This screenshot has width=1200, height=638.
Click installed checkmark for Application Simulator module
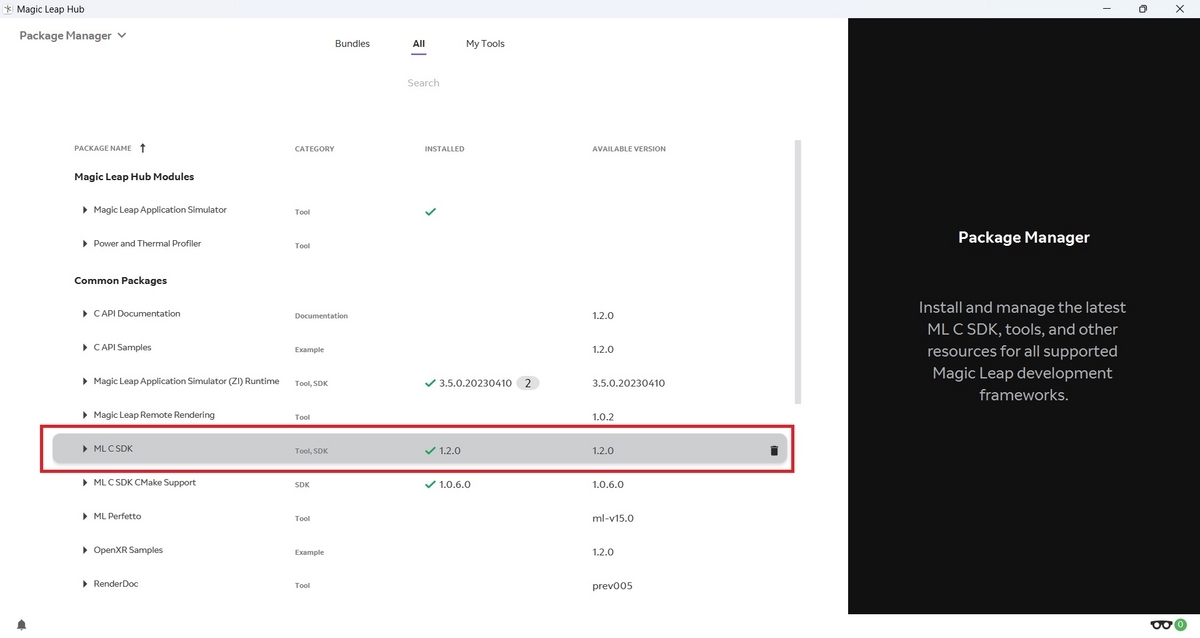(430, 212)
